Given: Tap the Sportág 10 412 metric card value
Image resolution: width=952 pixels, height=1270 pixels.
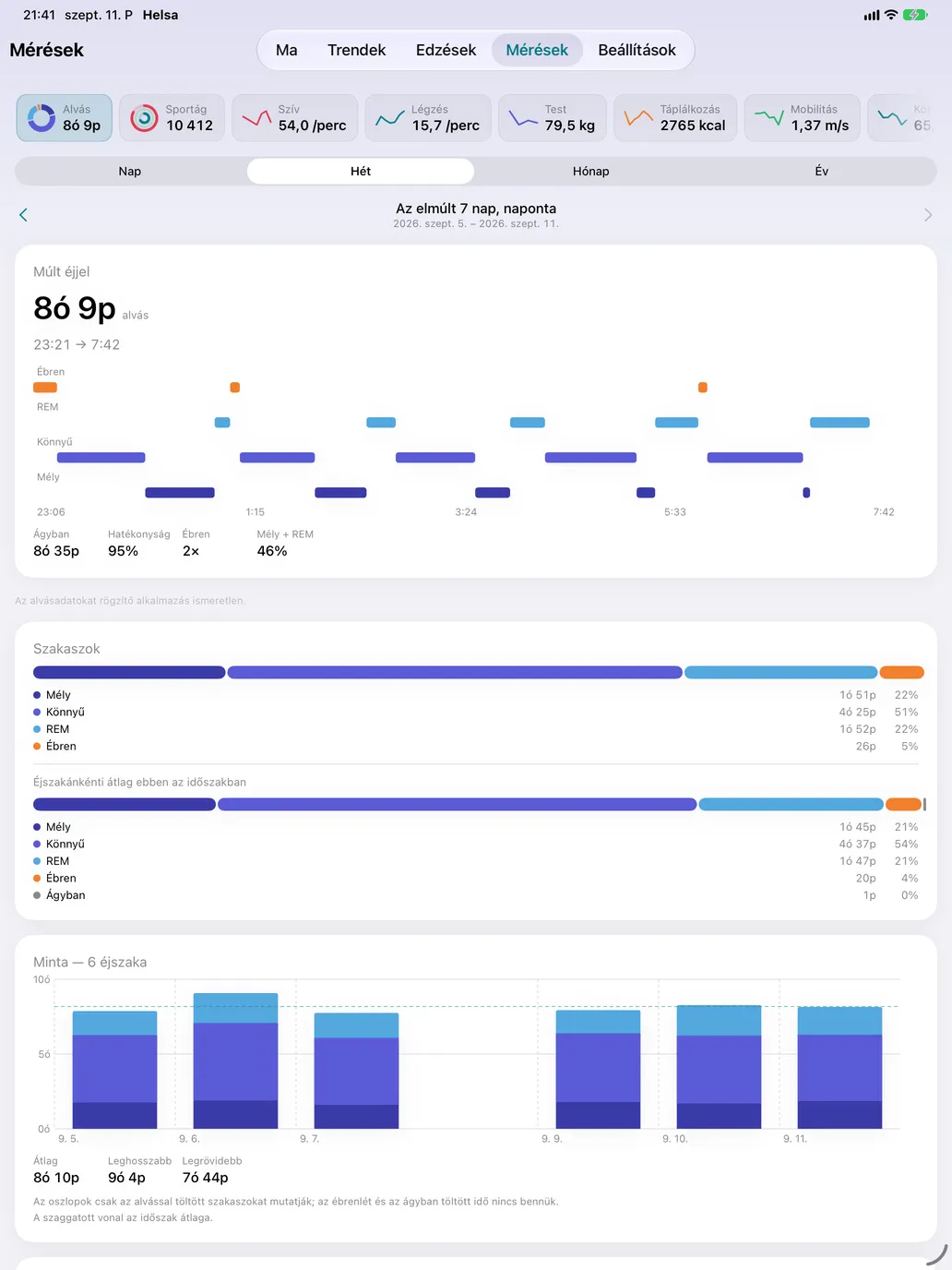Looking at the screenshot, I should 189,126.
